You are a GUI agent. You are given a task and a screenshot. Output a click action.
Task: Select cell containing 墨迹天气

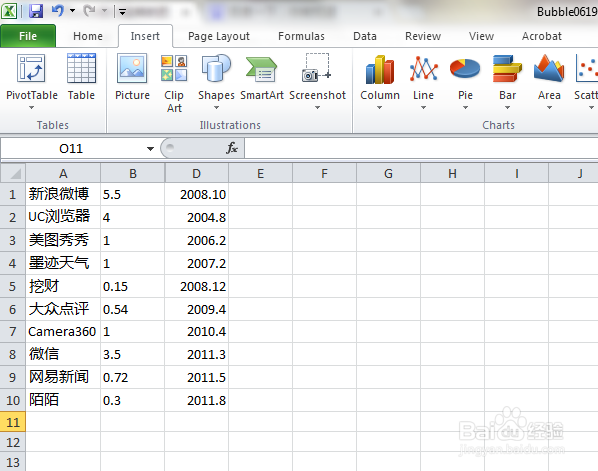[63, 263]
